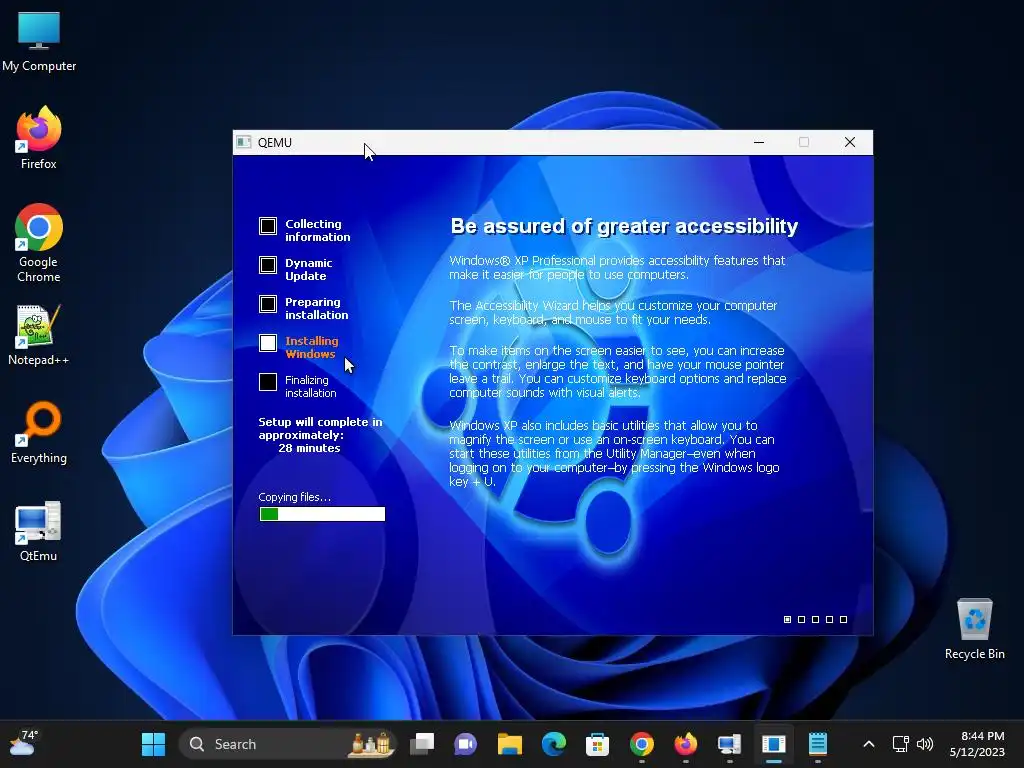Image resolution: width=1024 pixels, height=768 pixels.
Task: Click the Installing Windows step box
Action: pos(268,343)
